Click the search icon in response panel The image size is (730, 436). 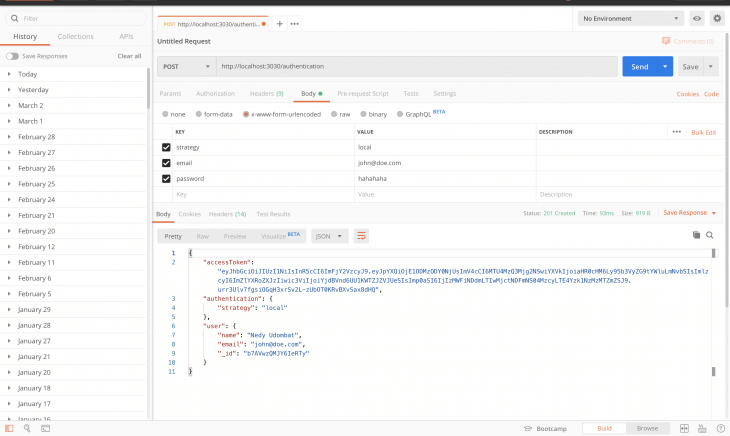(710, 235)
